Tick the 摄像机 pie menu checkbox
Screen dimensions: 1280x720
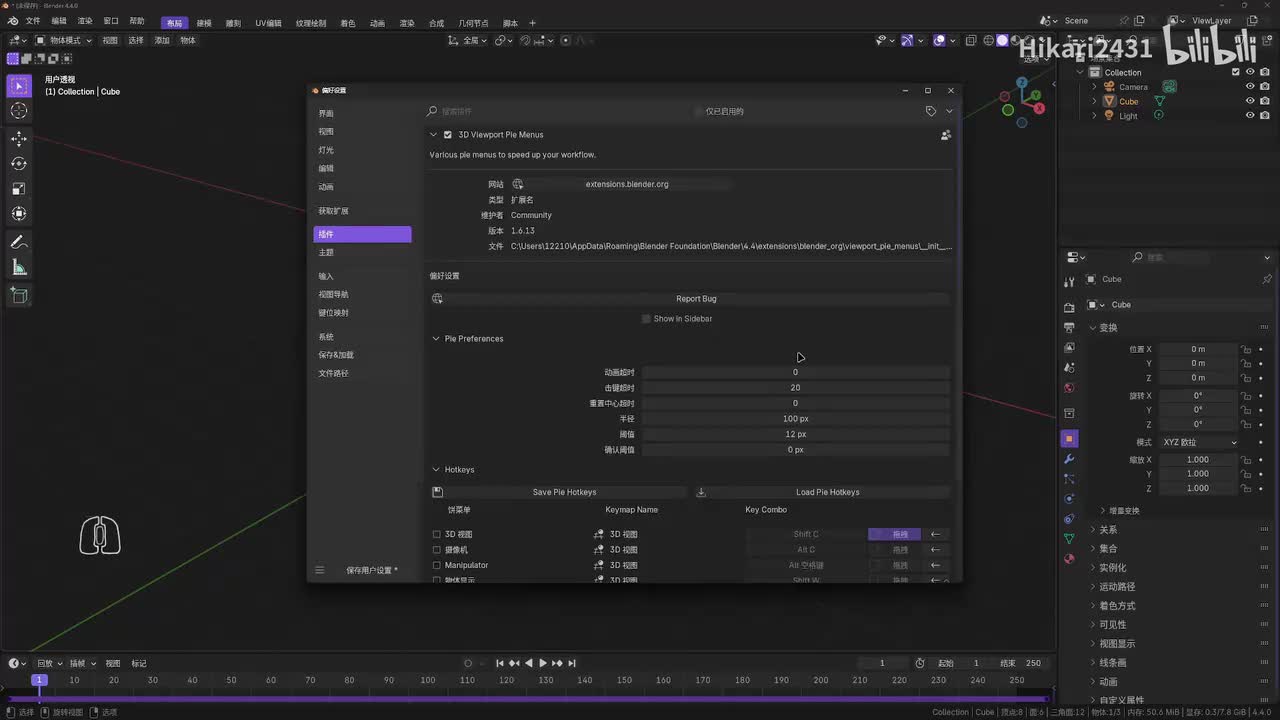click(437, 550)
